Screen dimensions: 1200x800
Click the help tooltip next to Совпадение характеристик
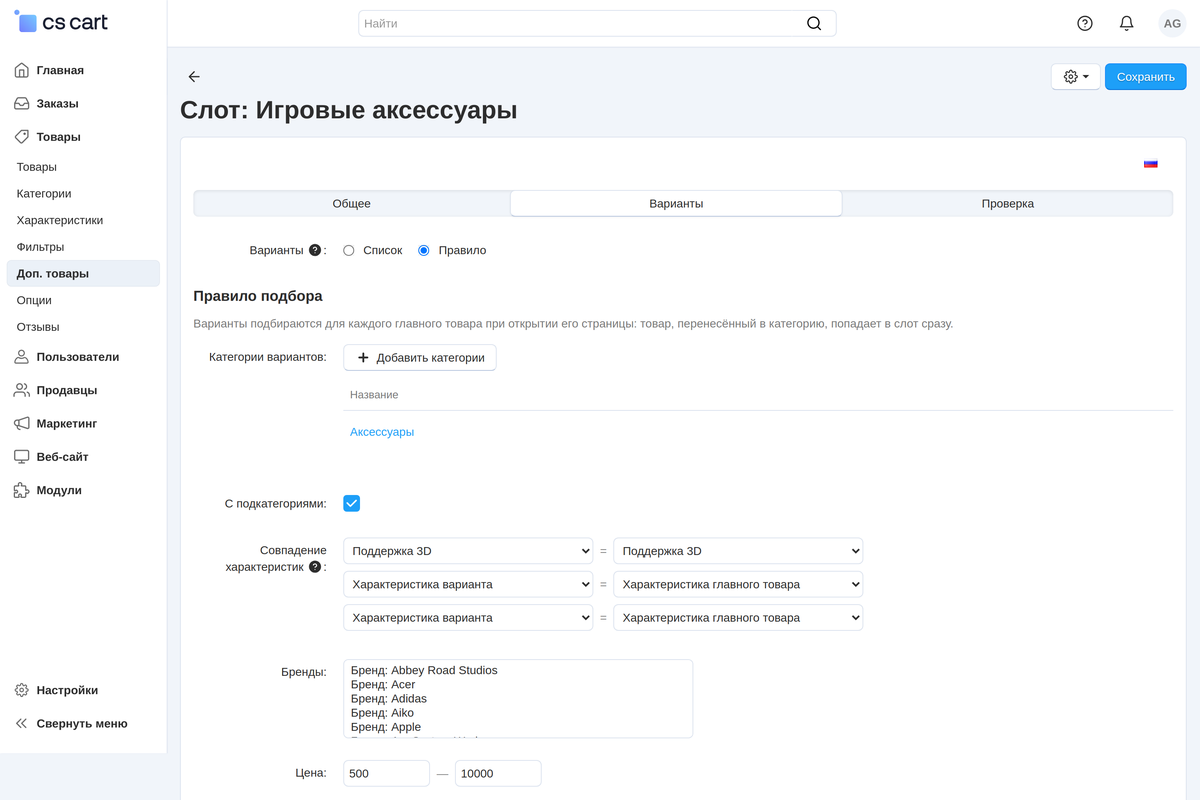[315, 567]
